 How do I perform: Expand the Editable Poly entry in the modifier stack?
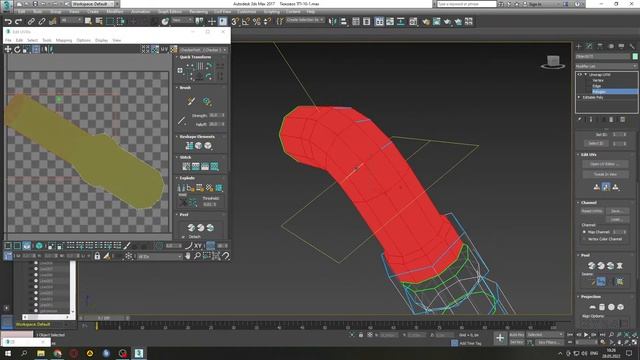[579, 98]
